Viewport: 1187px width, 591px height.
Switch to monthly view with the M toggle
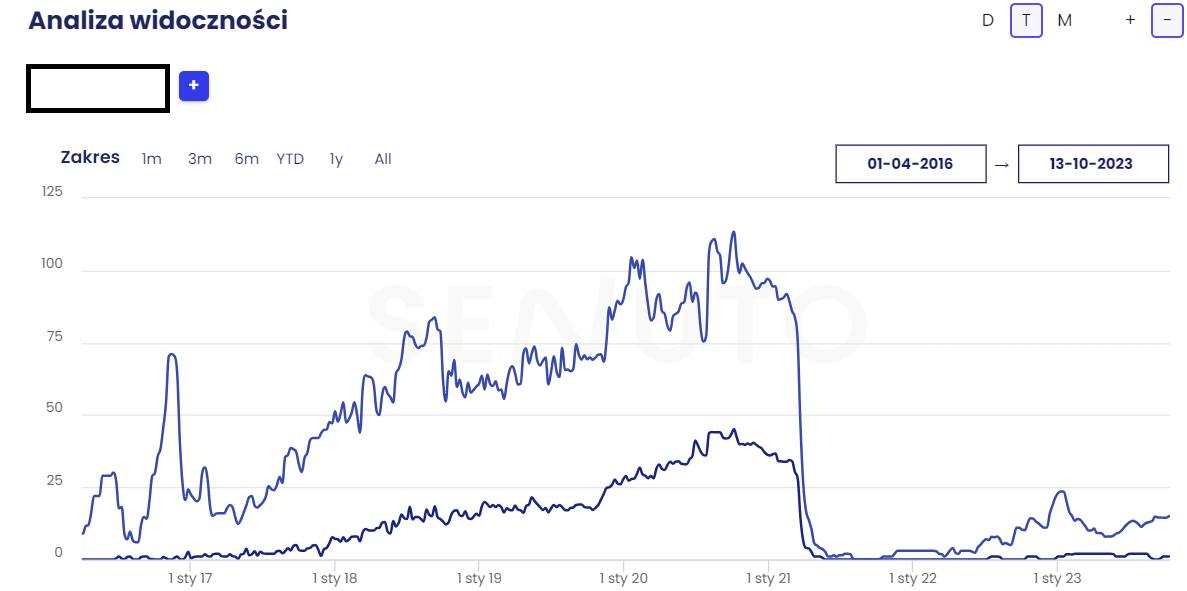point(1064,20)
